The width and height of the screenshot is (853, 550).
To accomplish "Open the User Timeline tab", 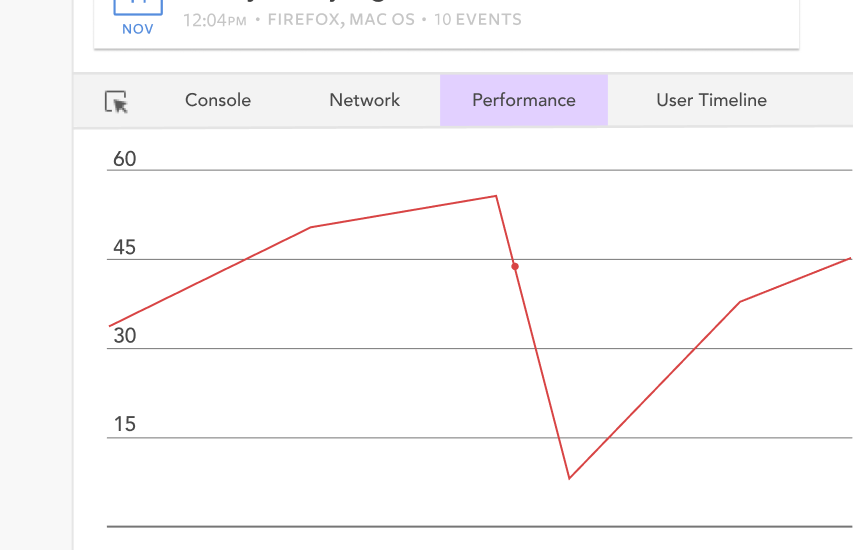I will pyautogui.click(x=712, y=100).
